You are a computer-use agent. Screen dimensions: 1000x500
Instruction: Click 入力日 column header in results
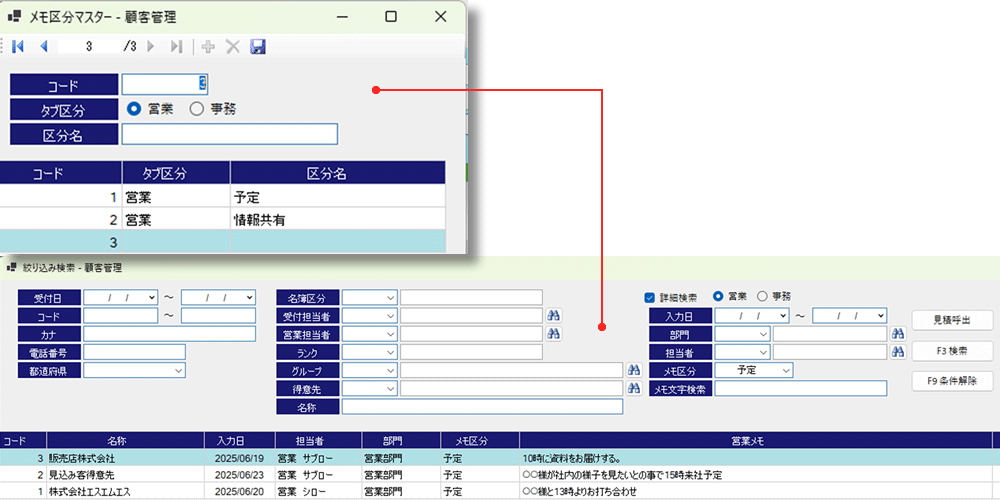click(240, 441)
